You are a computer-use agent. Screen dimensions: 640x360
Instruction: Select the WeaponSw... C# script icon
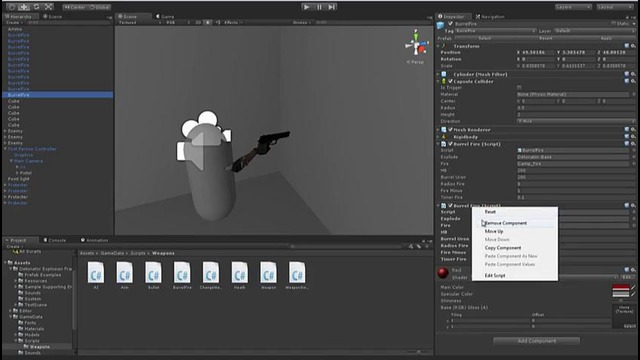tap(297, 273)
